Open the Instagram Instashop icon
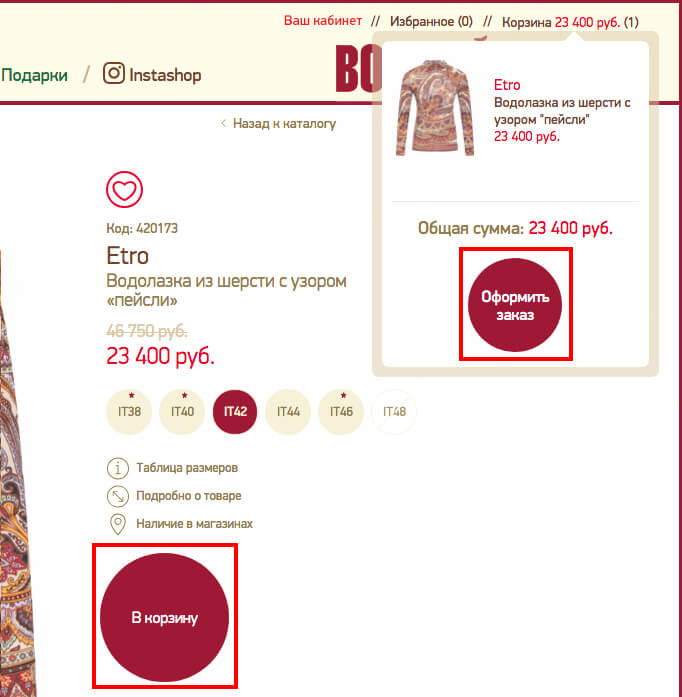The height and width of the screenshot is (697, 682). tap(114, 73)
